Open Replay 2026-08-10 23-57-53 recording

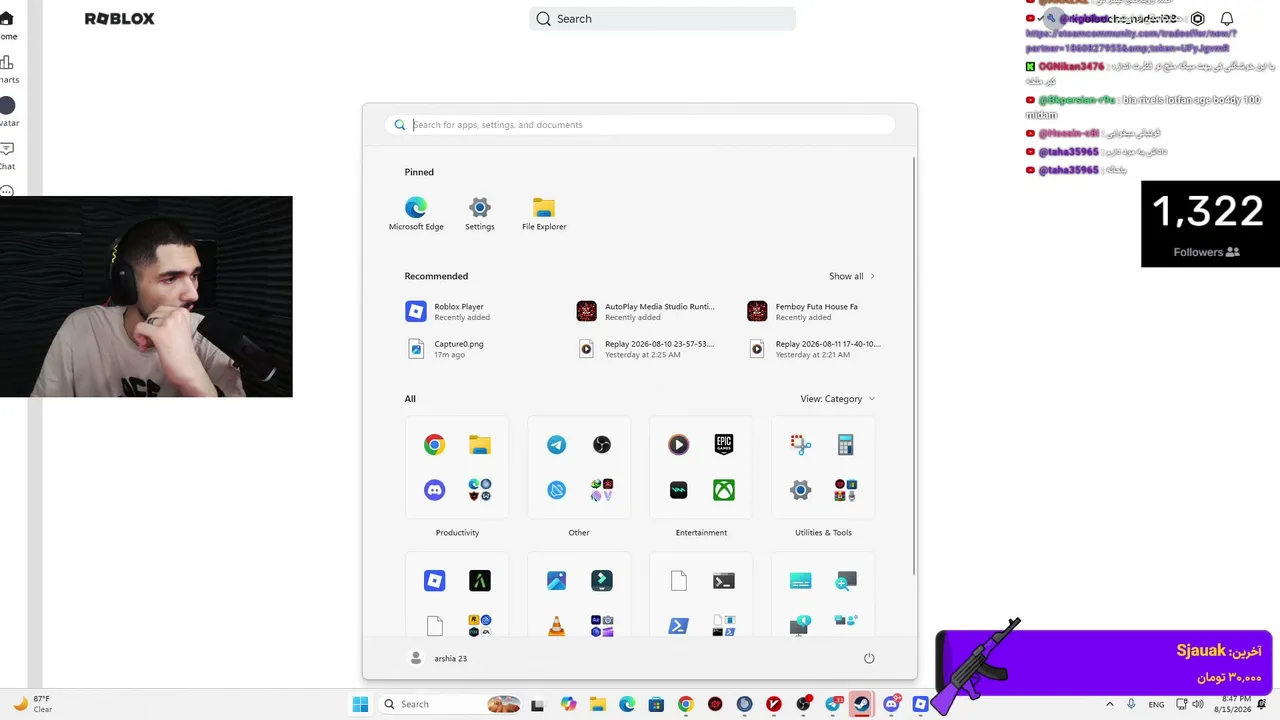[x=646, y=349]
